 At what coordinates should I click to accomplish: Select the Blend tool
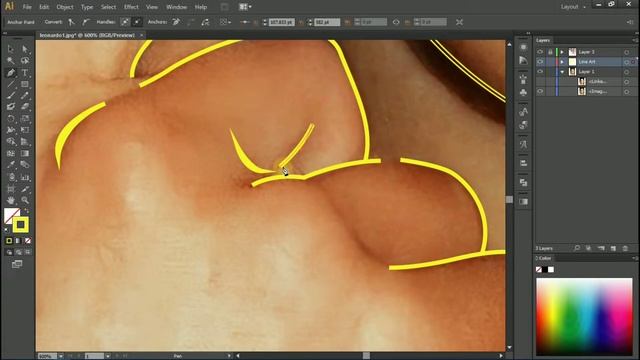click(25, 165)
